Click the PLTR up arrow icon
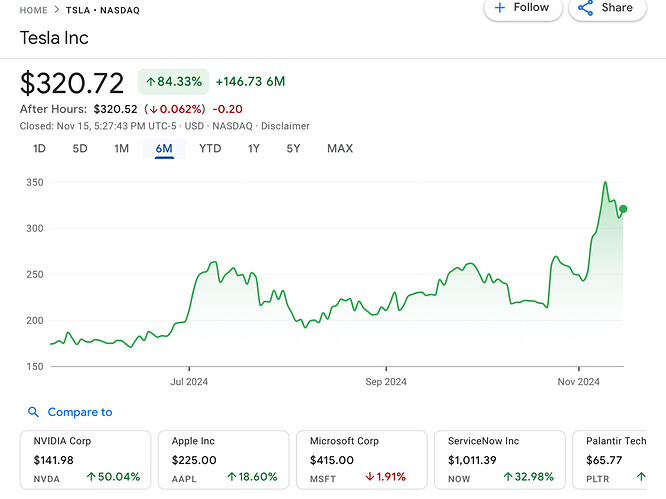666x499 pixels. (x=641, y=477)
